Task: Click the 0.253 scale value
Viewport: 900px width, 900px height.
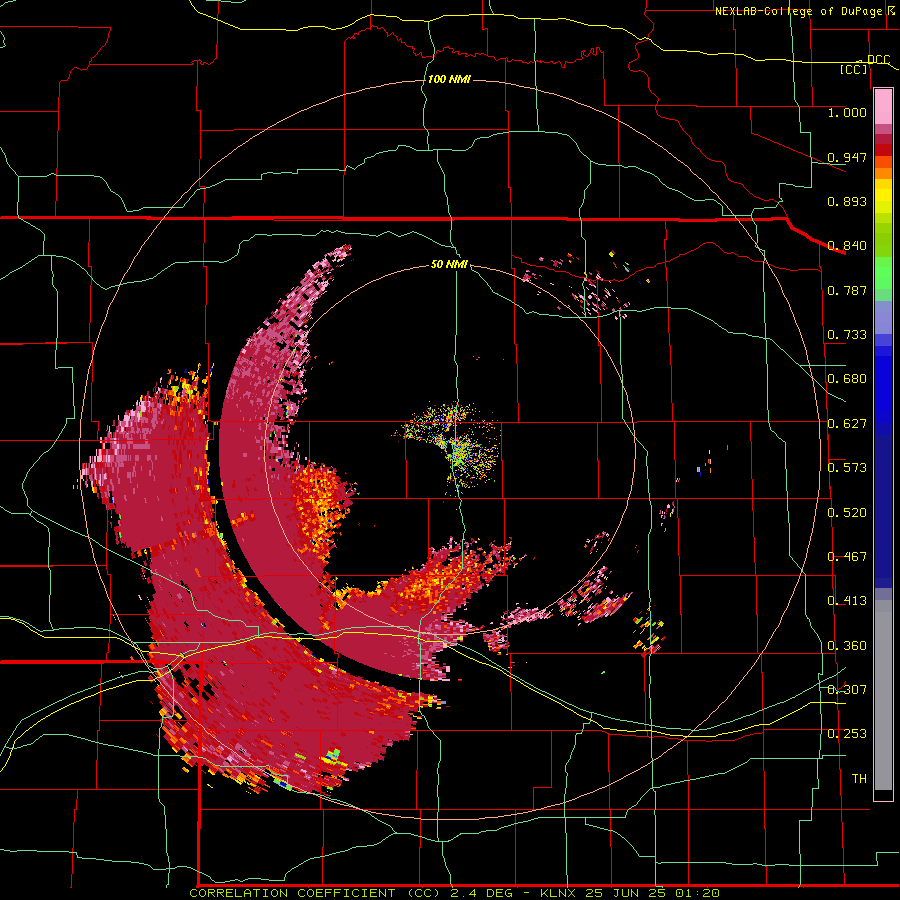Action: 847,734
